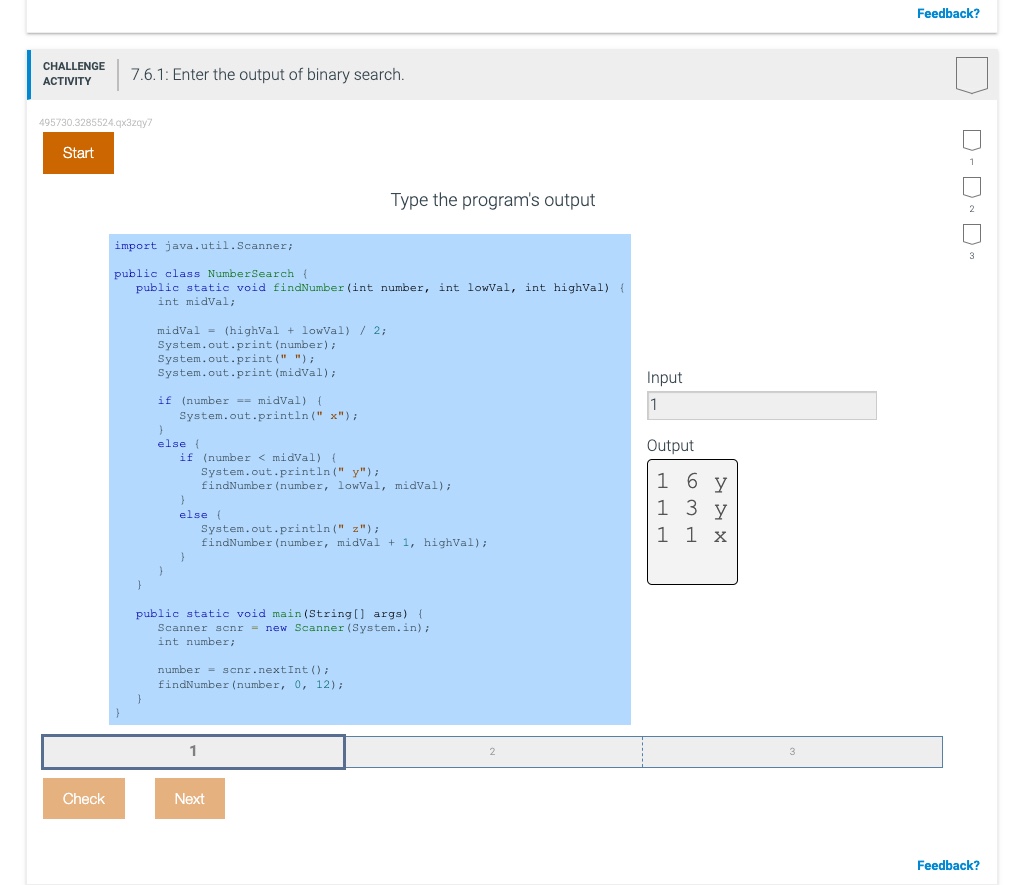Click the Output label above the result box
The image size is (1031, 885).
(670, 445)
